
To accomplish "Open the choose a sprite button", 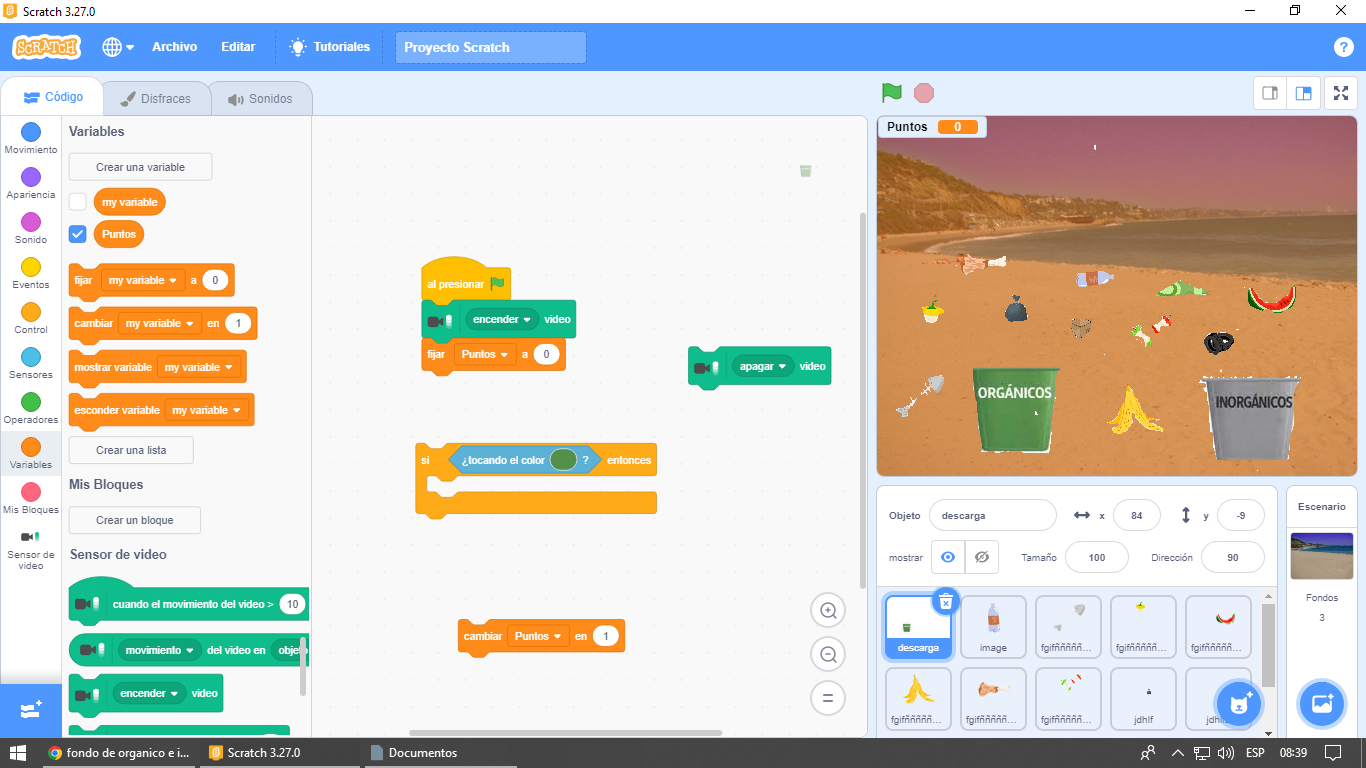I will click(1238, 704).
